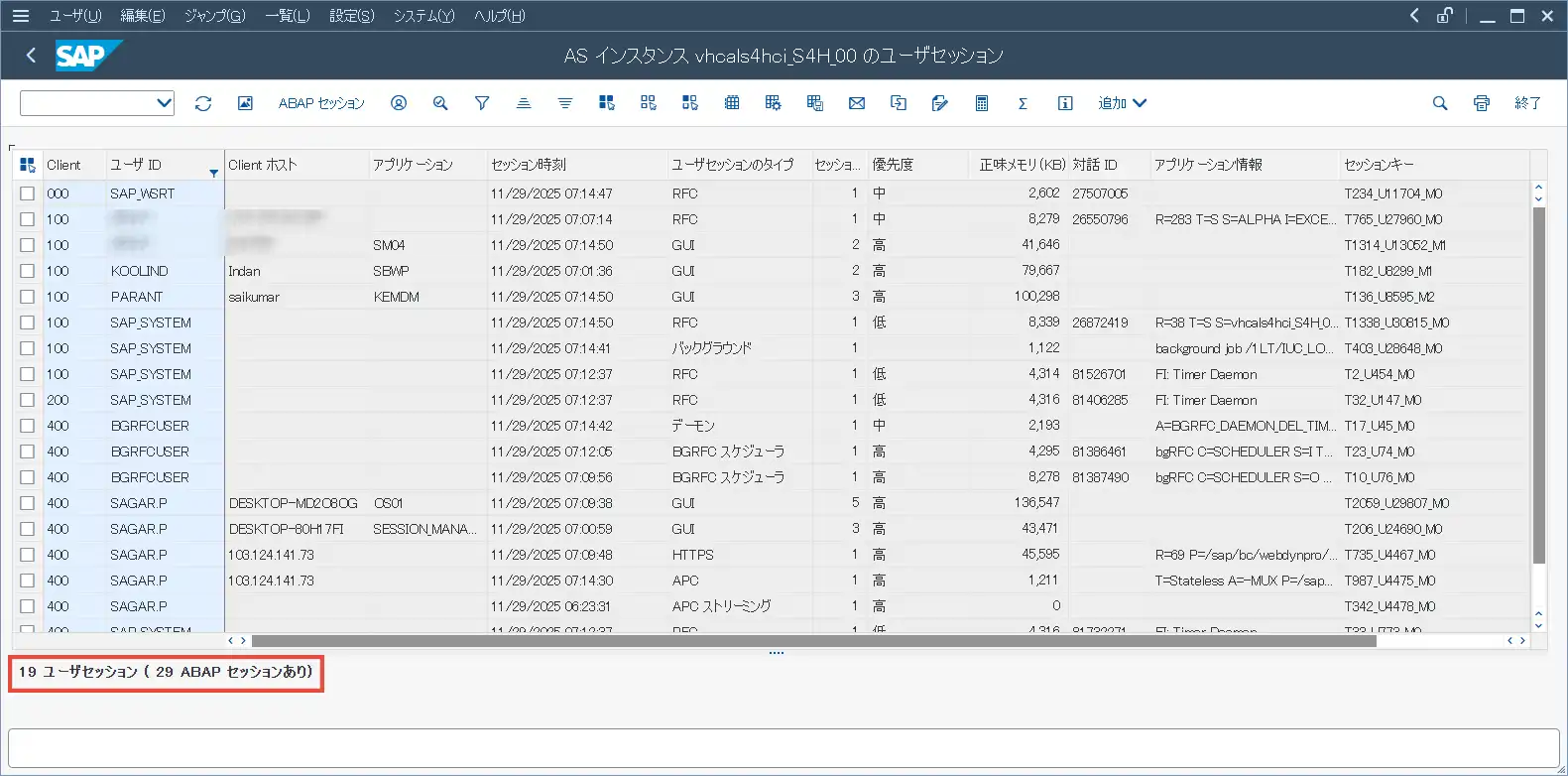Click the picture icon beside refresh

[245, 103]
